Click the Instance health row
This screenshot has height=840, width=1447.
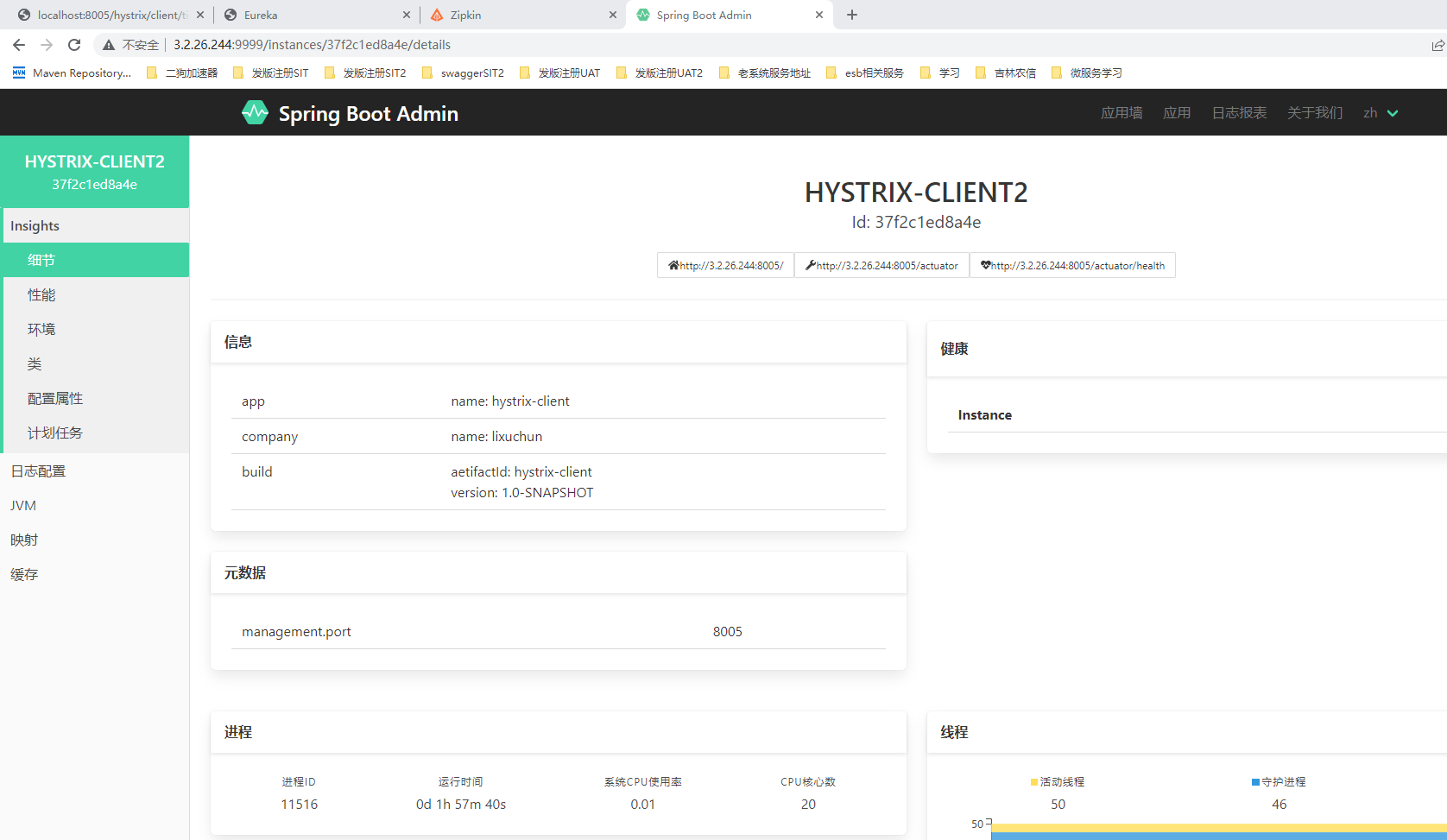pos(1197,415)
